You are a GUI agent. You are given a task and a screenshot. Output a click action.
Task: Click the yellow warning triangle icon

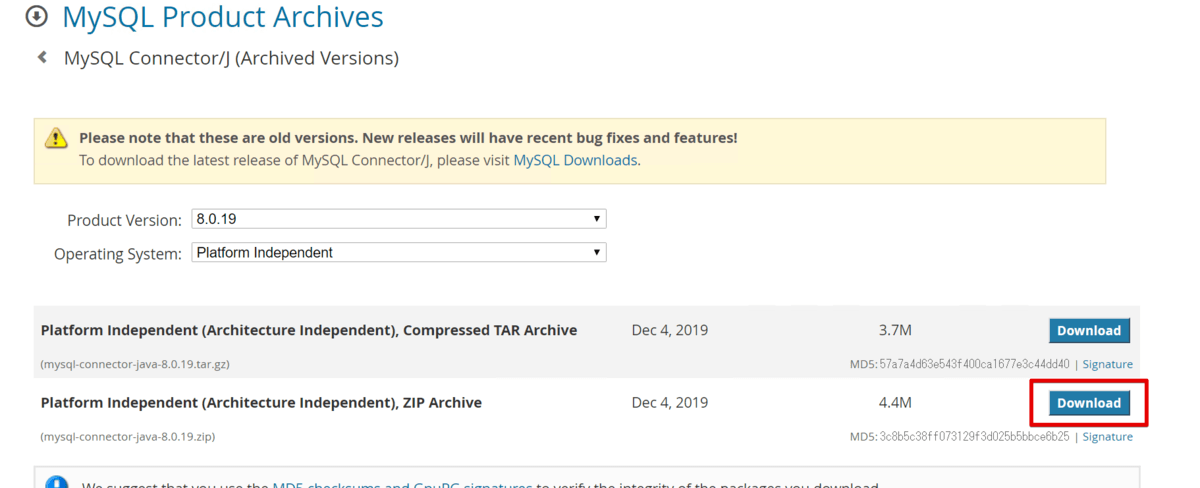click(x=56, y=139)
